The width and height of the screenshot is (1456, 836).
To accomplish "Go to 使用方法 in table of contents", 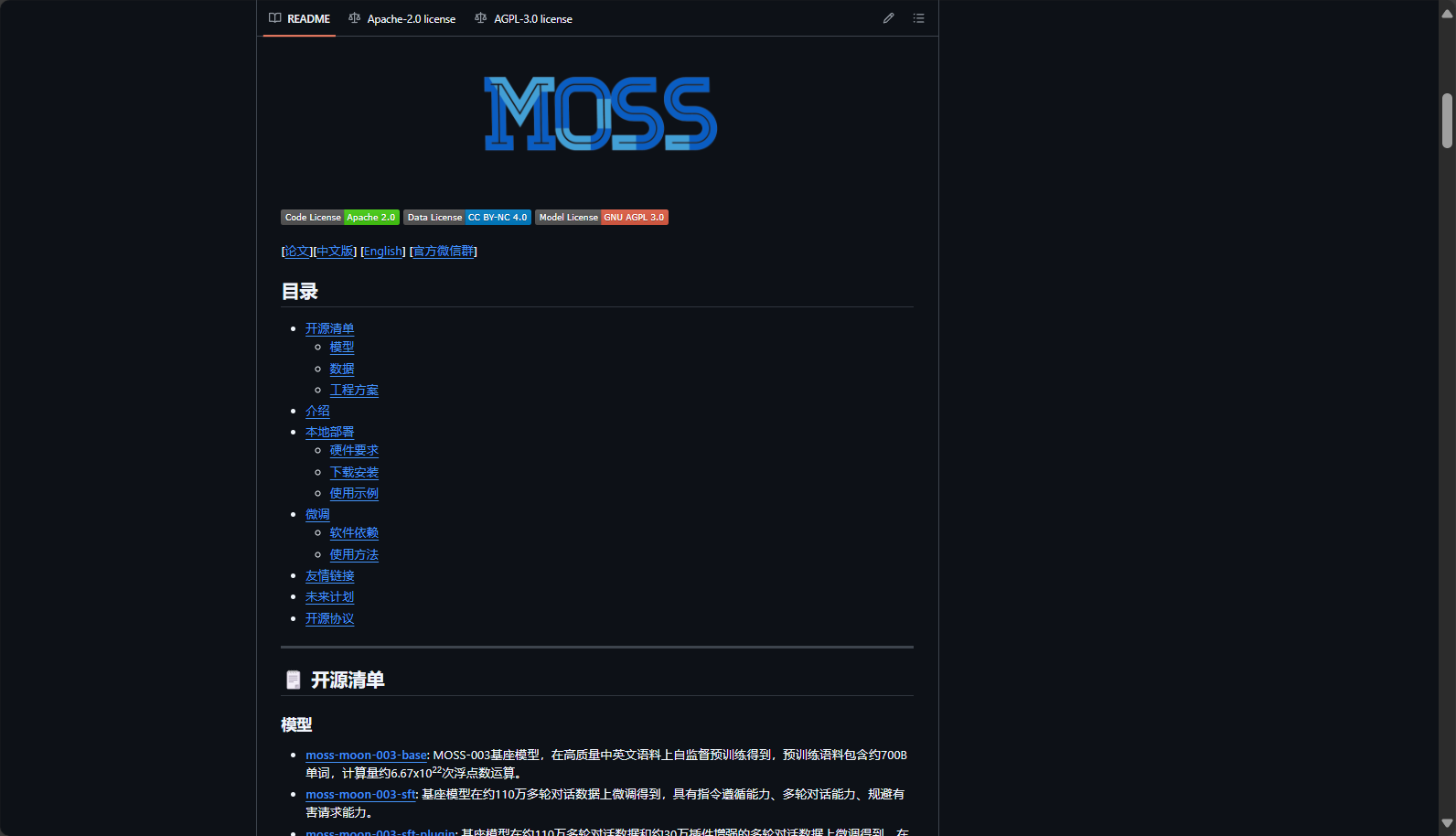I will (354, 554).
